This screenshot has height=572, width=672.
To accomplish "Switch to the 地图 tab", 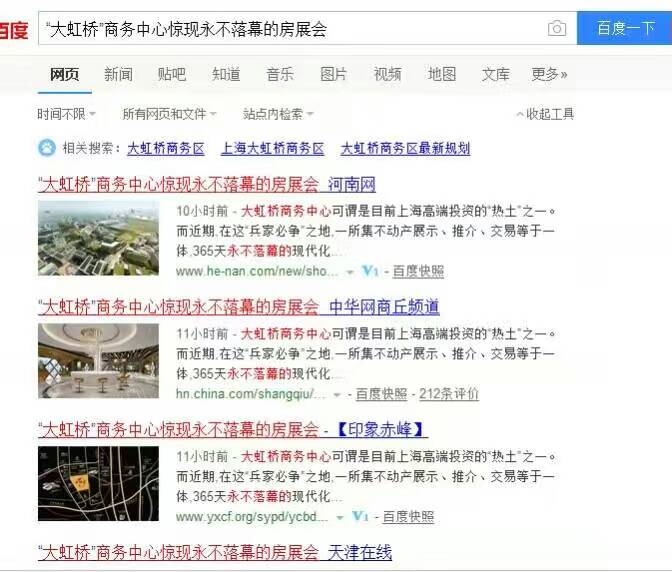I will pos(441,75).
